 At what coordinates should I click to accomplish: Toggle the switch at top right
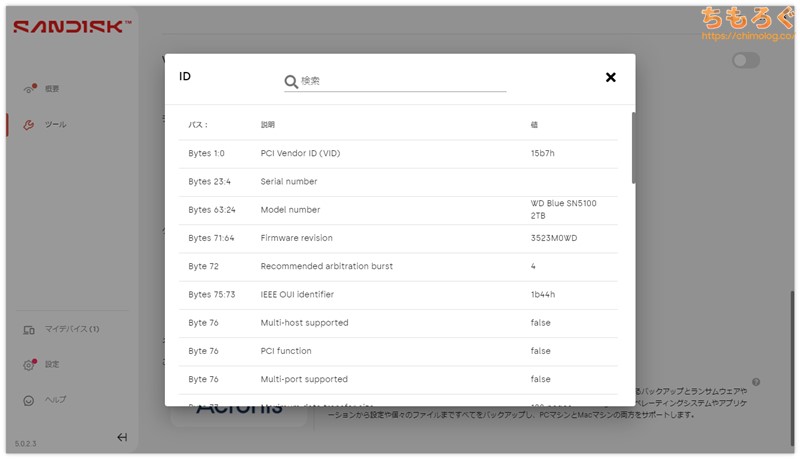click(745, 61)
